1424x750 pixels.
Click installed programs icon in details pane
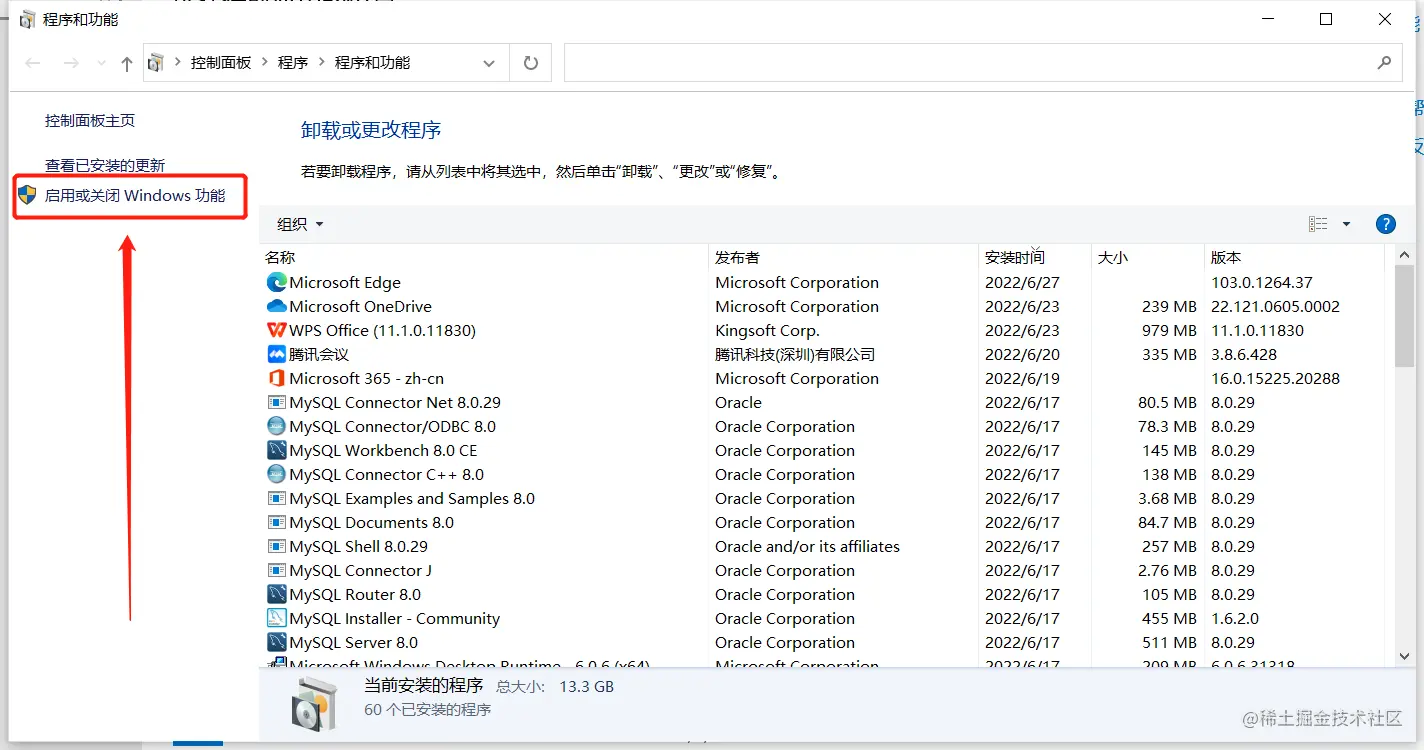click(316, 702)
